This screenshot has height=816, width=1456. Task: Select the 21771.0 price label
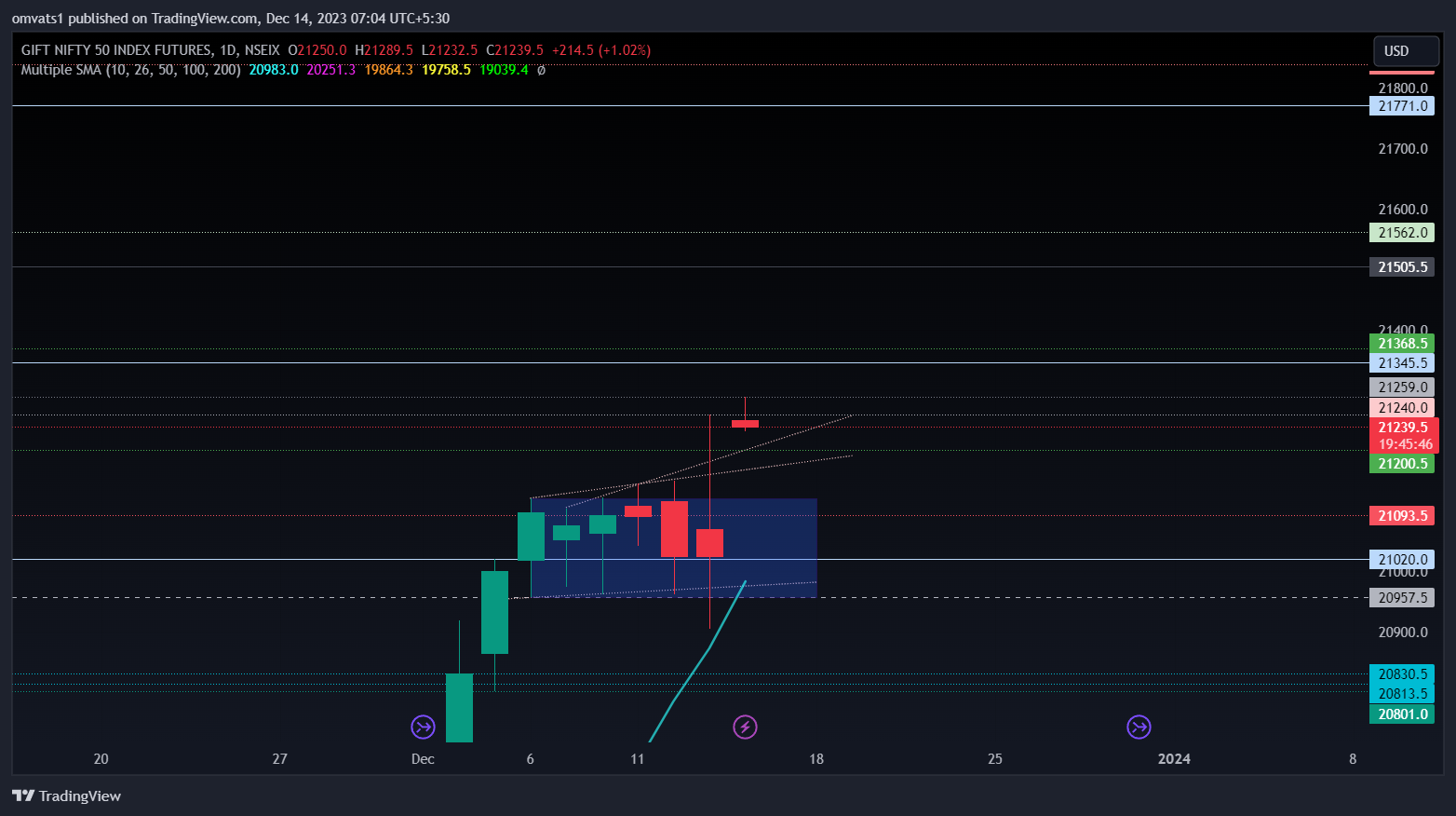point(1402,106)
